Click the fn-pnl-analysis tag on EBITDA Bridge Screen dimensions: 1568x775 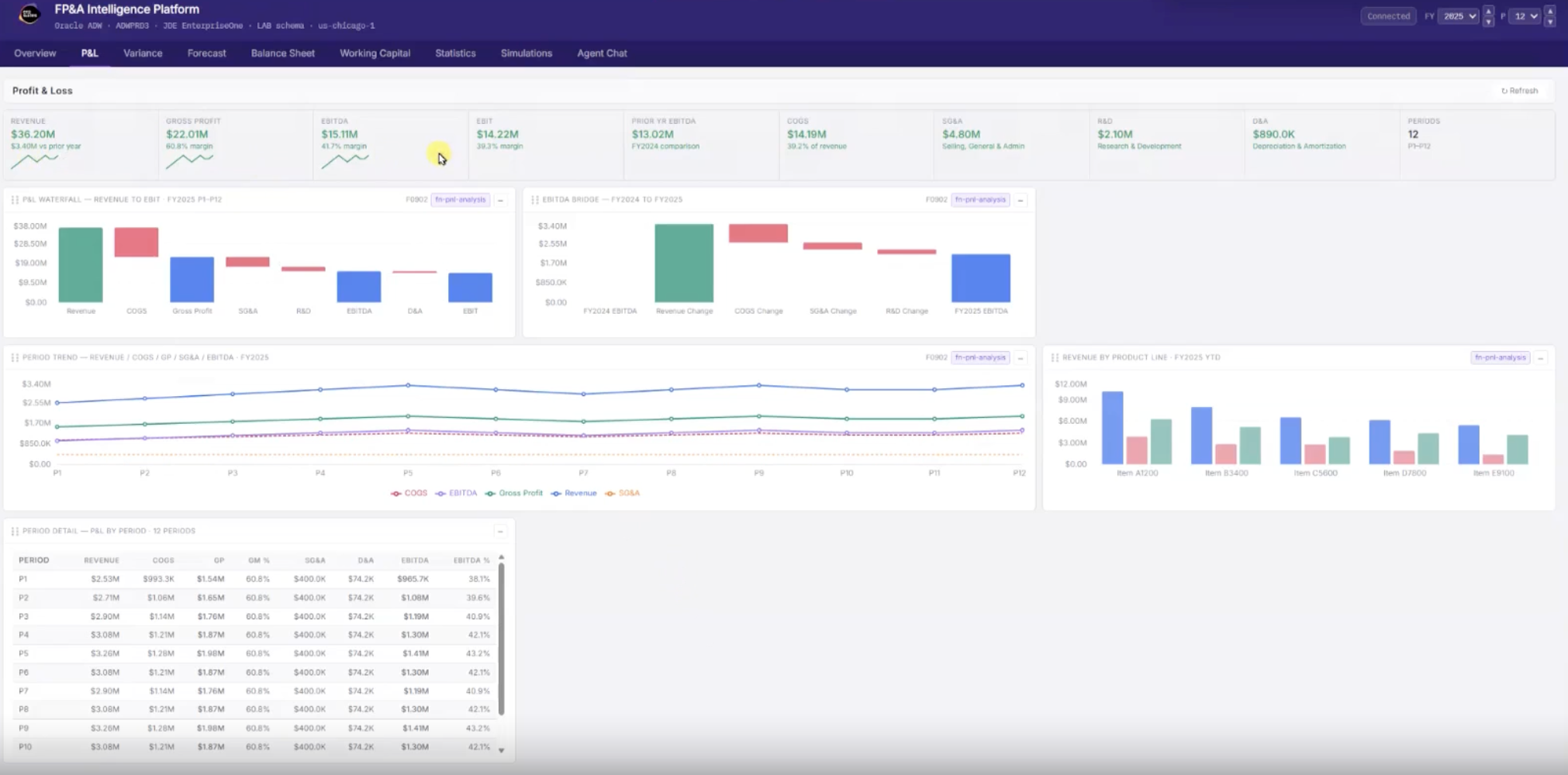click(x=980, y=200)
